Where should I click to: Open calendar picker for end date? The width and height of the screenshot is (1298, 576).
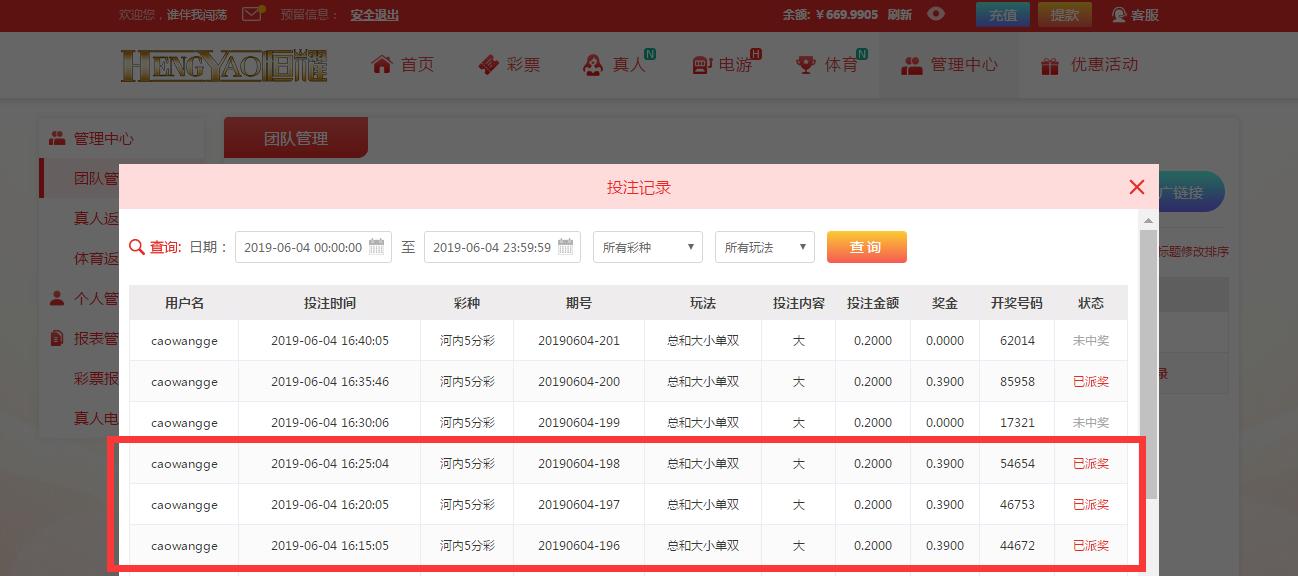click(x=566, y=247)
